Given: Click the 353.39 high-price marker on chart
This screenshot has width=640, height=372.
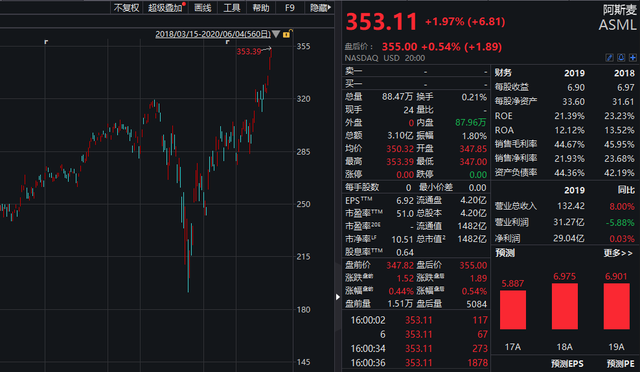Looking at the screenshot, I should (249, 51).
